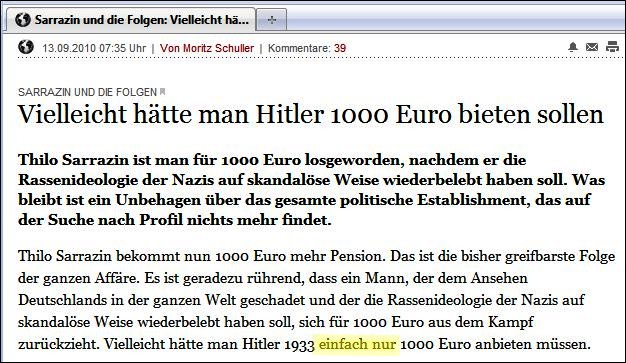
Task: Select the Sarrazin und die Folgen browser tab
Action: (131, 20)
